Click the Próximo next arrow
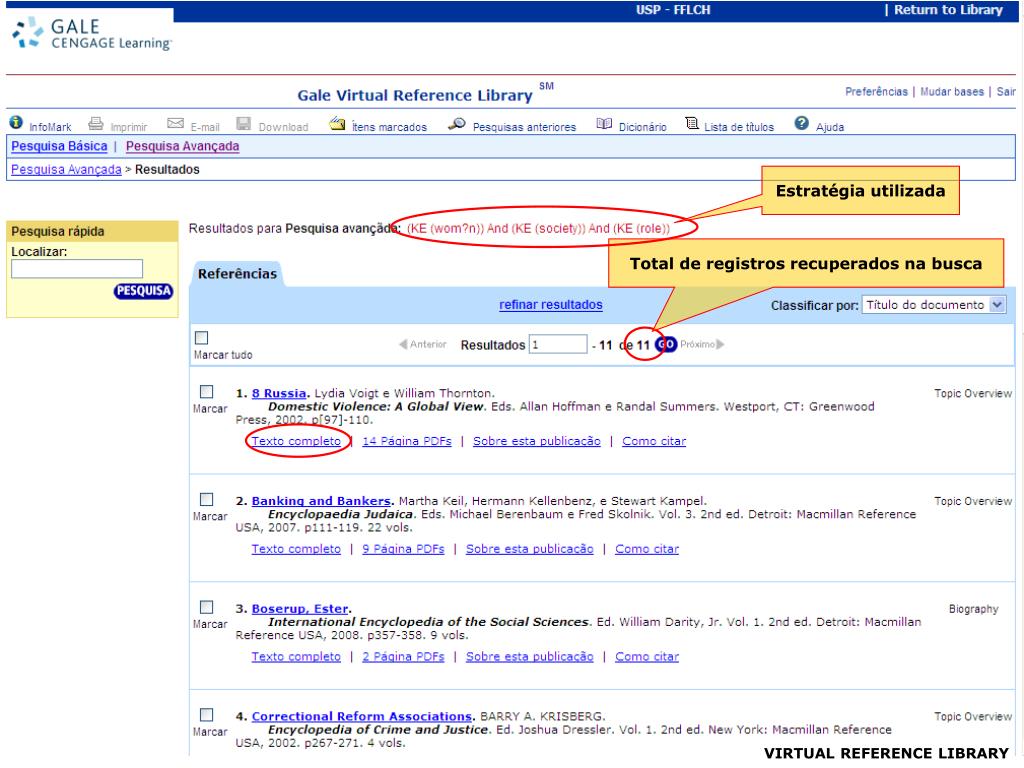 [702, 344]
